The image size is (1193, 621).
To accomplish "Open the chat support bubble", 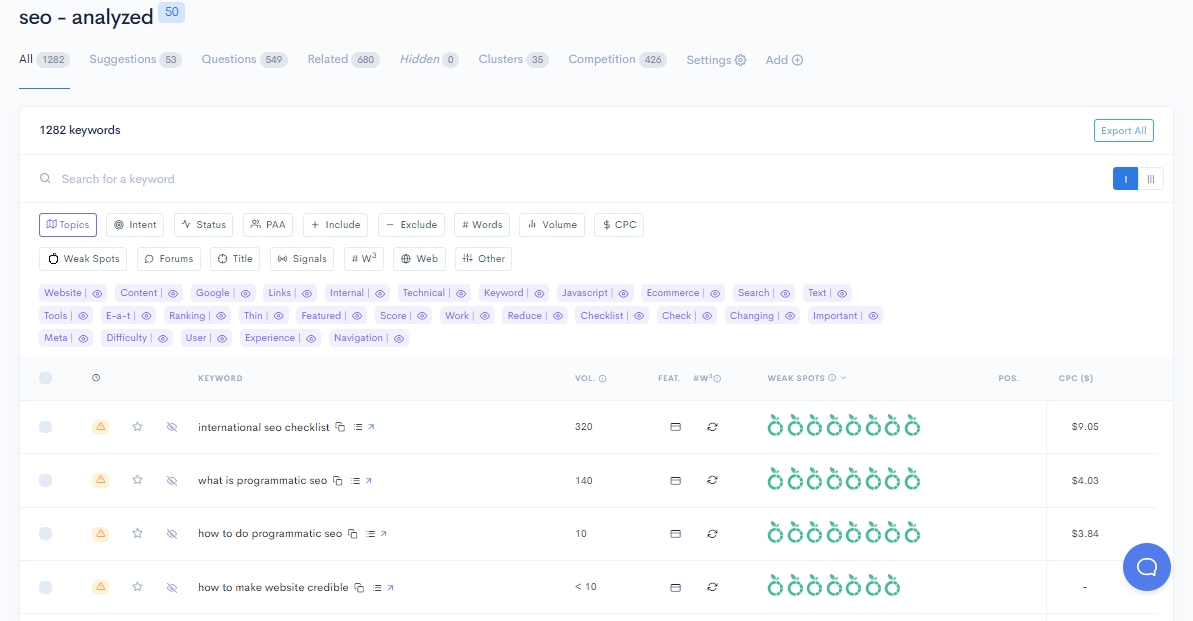I will click(1147, 567).
